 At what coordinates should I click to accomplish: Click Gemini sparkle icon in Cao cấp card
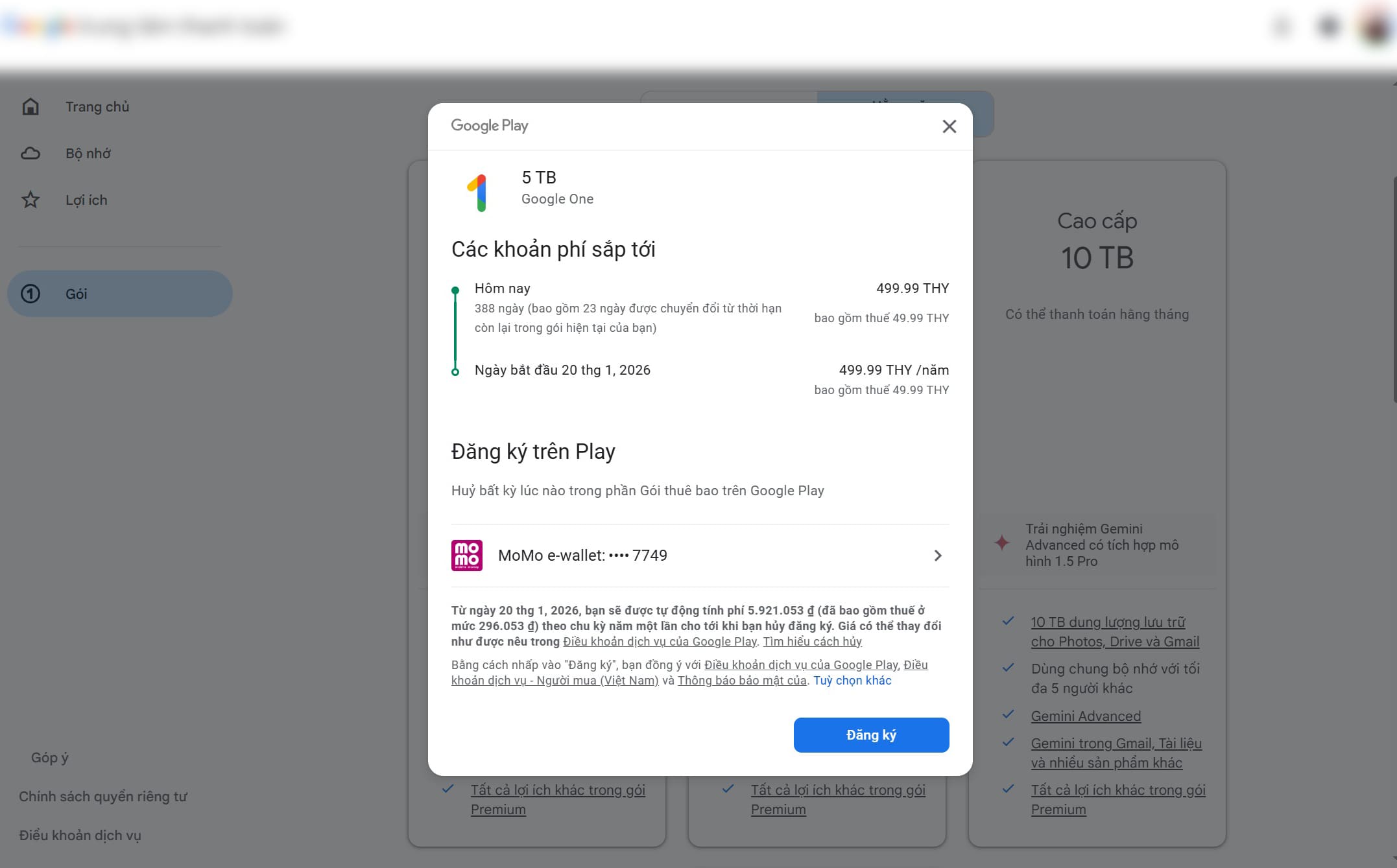1001,543
